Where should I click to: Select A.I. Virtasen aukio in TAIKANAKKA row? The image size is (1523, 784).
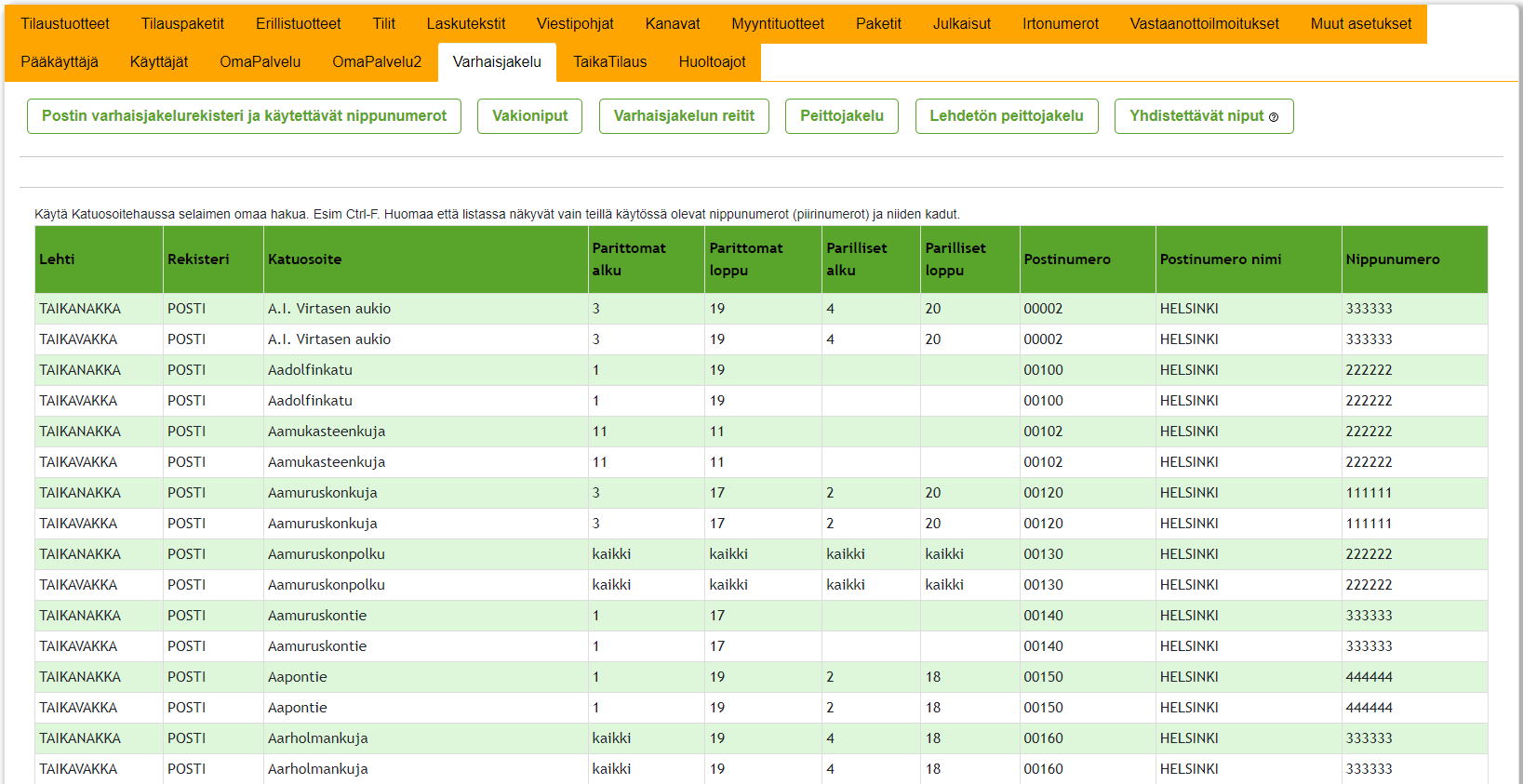click(x=329, y=309)
